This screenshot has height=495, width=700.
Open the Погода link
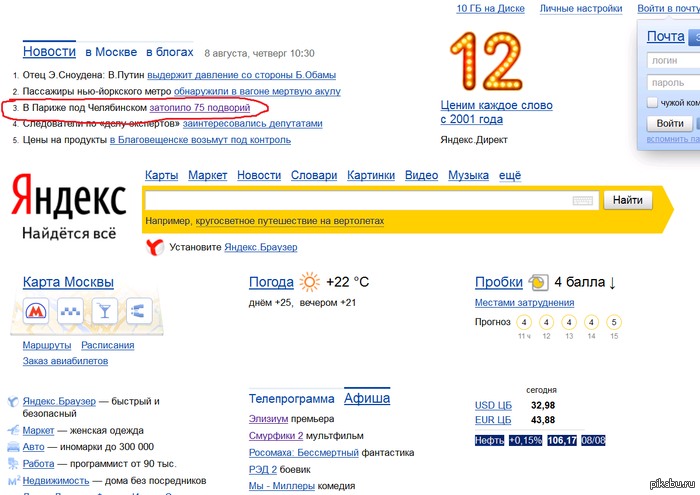tap(271, 282)
